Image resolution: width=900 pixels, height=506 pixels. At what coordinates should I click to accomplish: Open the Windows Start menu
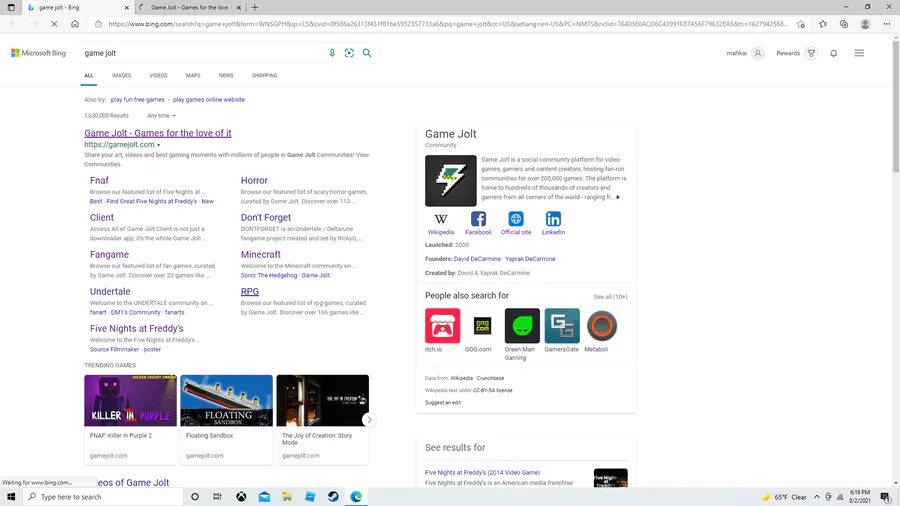[11, 497]
